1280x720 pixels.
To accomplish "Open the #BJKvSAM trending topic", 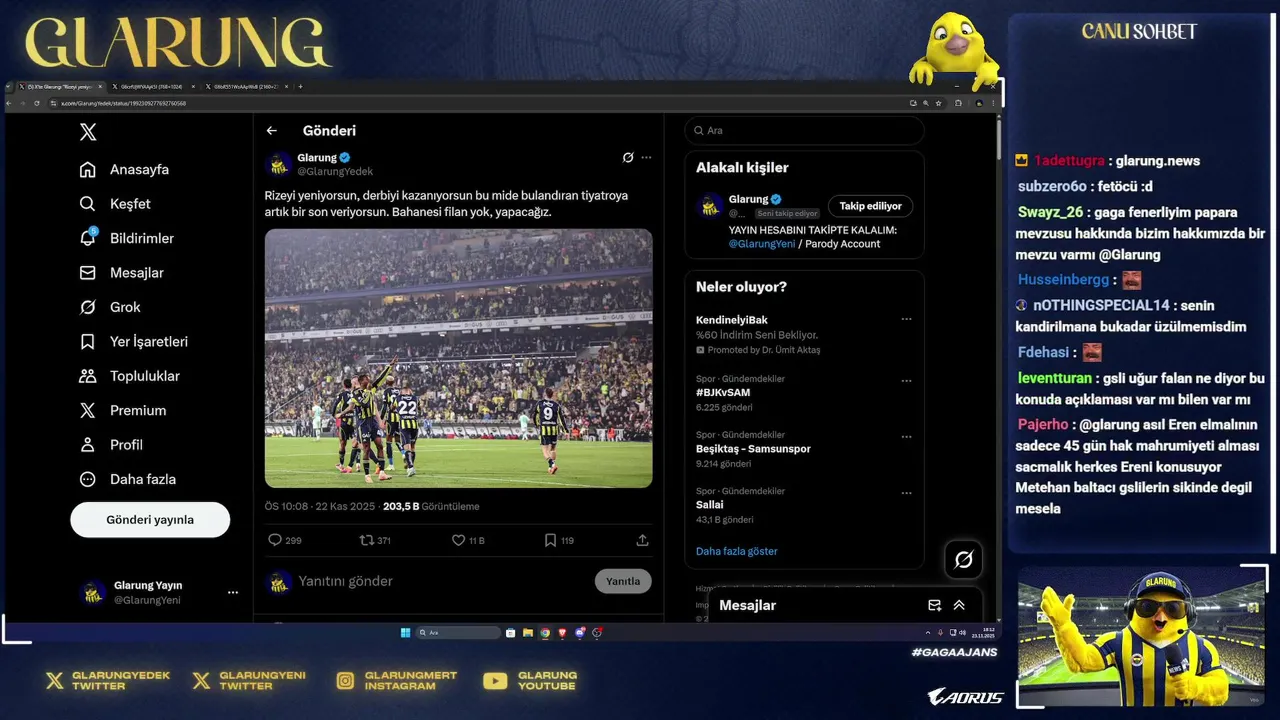I will tap(723, 393).
